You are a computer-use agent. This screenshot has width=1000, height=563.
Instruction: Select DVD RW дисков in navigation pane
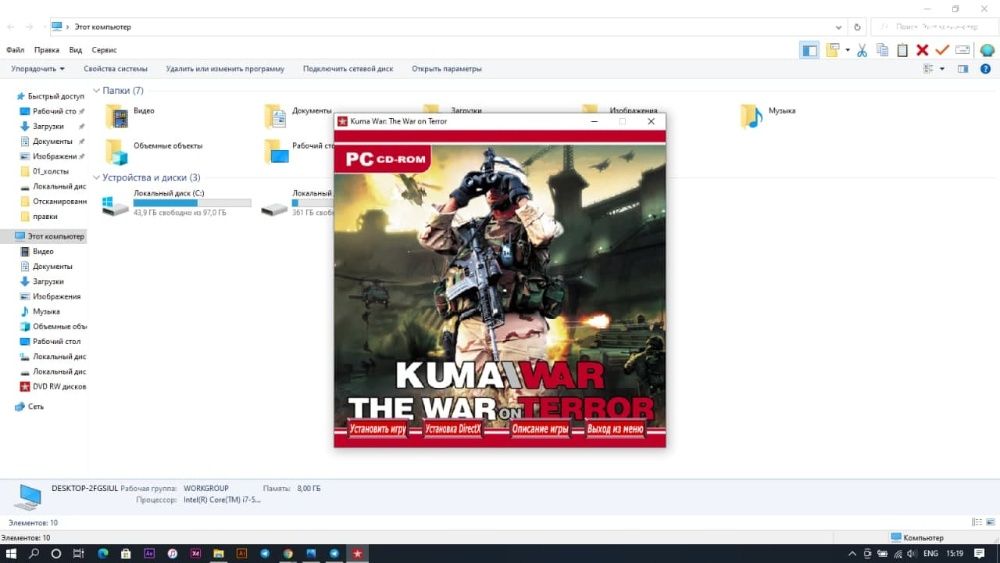53,386
